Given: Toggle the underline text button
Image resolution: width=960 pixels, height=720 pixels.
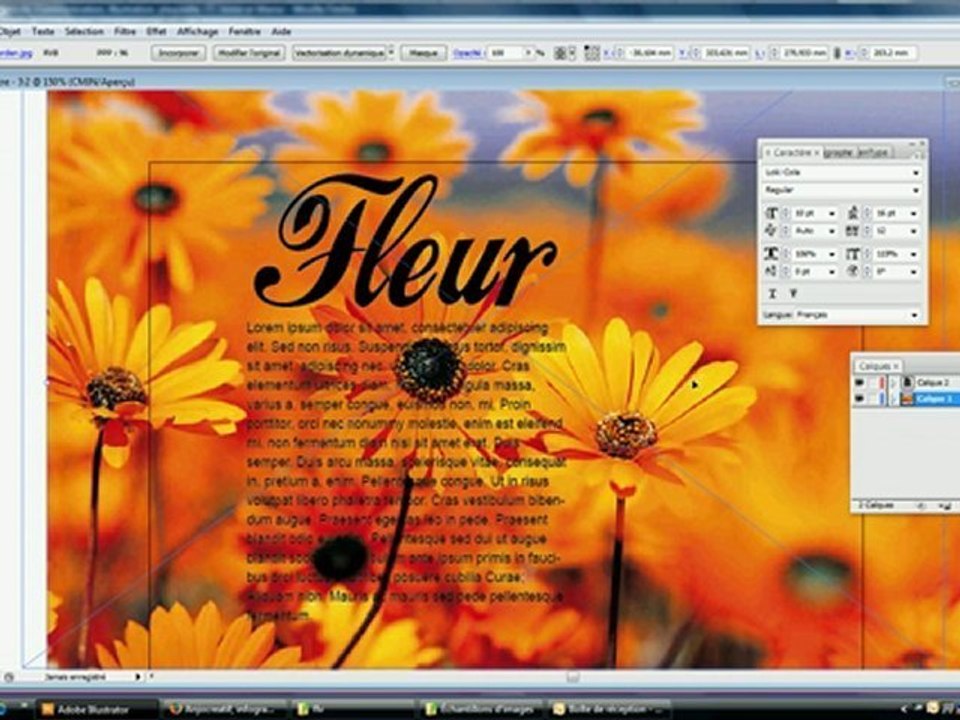Looking at the screenshot, I should (x=772, y=294).
